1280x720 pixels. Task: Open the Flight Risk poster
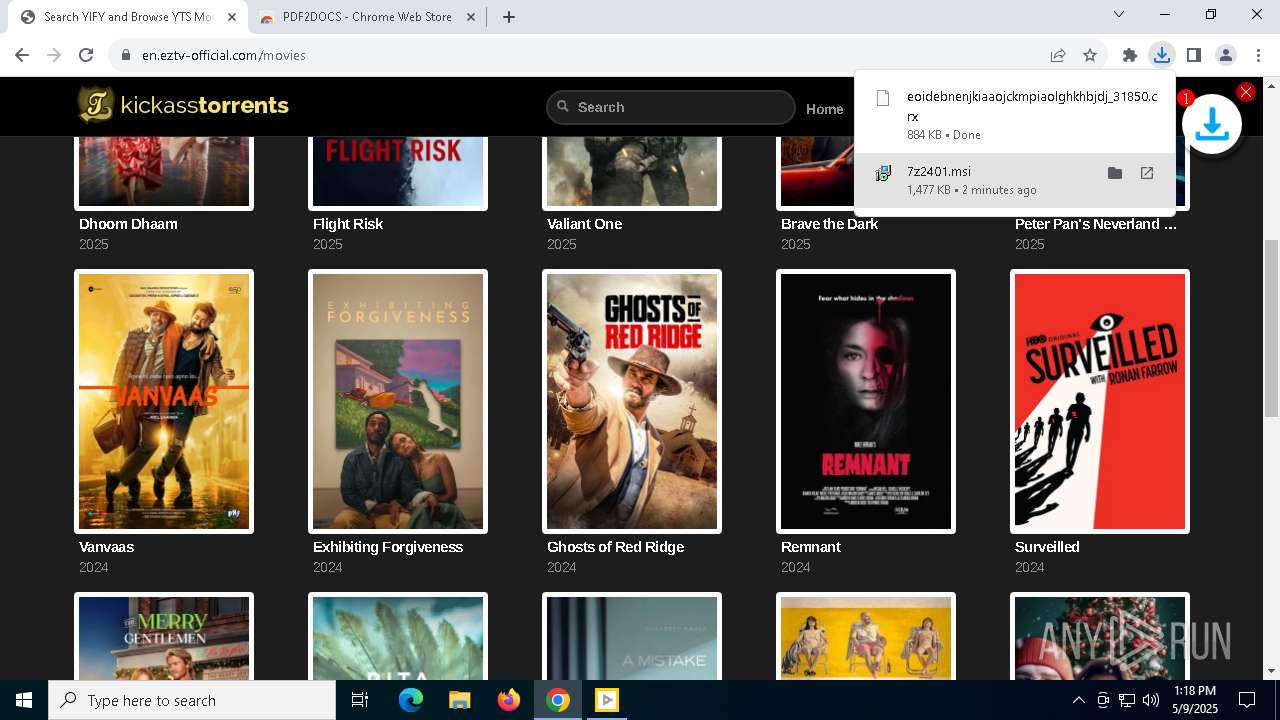[x=398, y=172]
